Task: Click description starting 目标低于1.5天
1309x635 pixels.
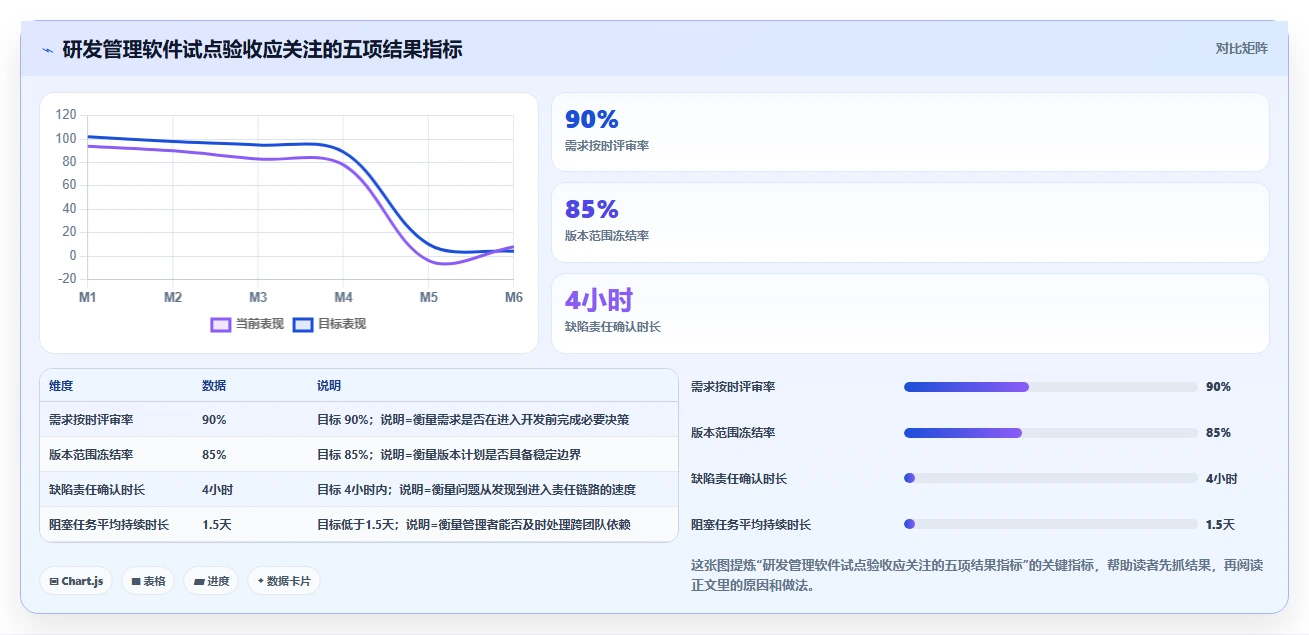Action: click(x=473, y=525)
